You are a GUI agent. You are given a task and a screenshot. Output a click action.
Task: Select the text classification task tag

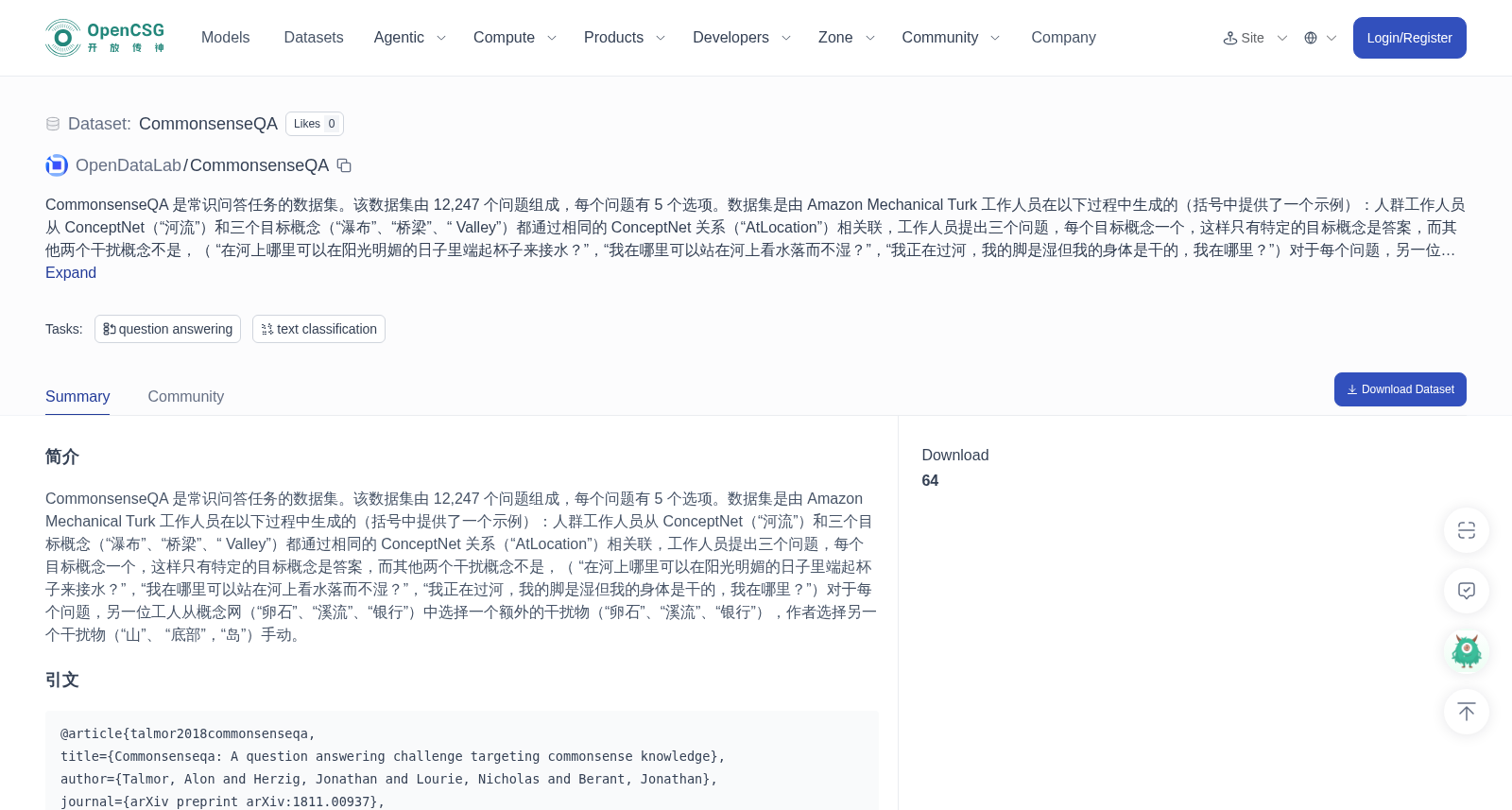tap(318, 329)
